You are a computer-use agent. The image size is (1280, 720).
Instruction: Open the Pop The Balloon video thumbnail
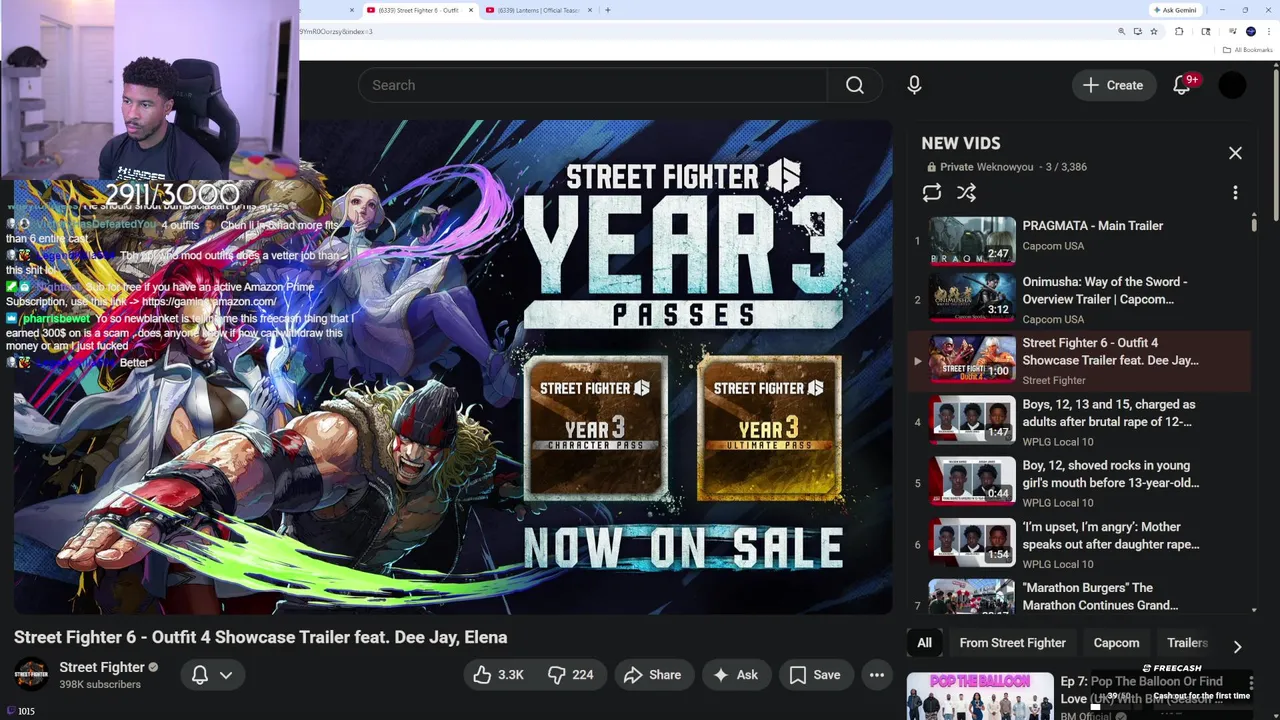(x=980, y=696)
